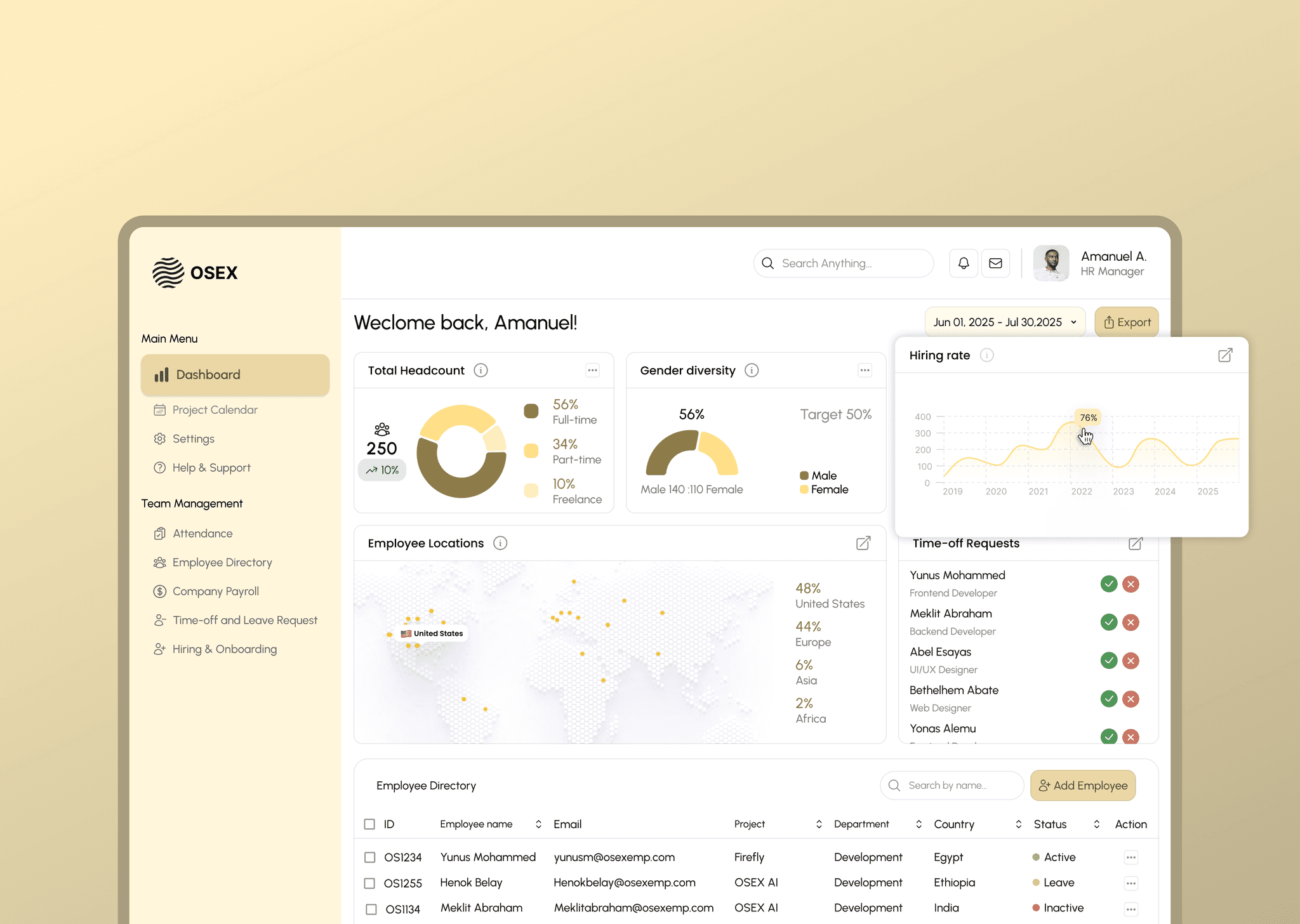Expand Hiring rate card in new view
This screenshot has height=924, width=1300.
coord(1224,355)
